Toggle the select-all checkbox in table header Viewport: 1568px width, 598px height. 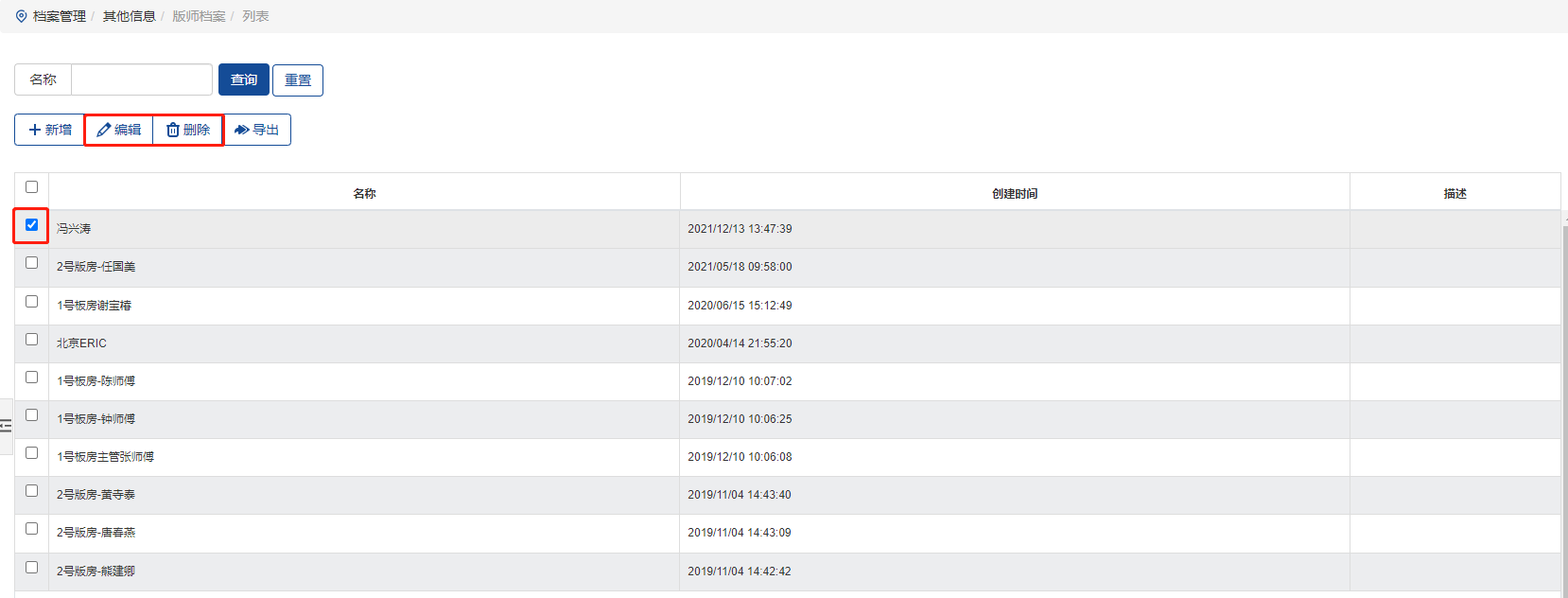pos(31,187)
